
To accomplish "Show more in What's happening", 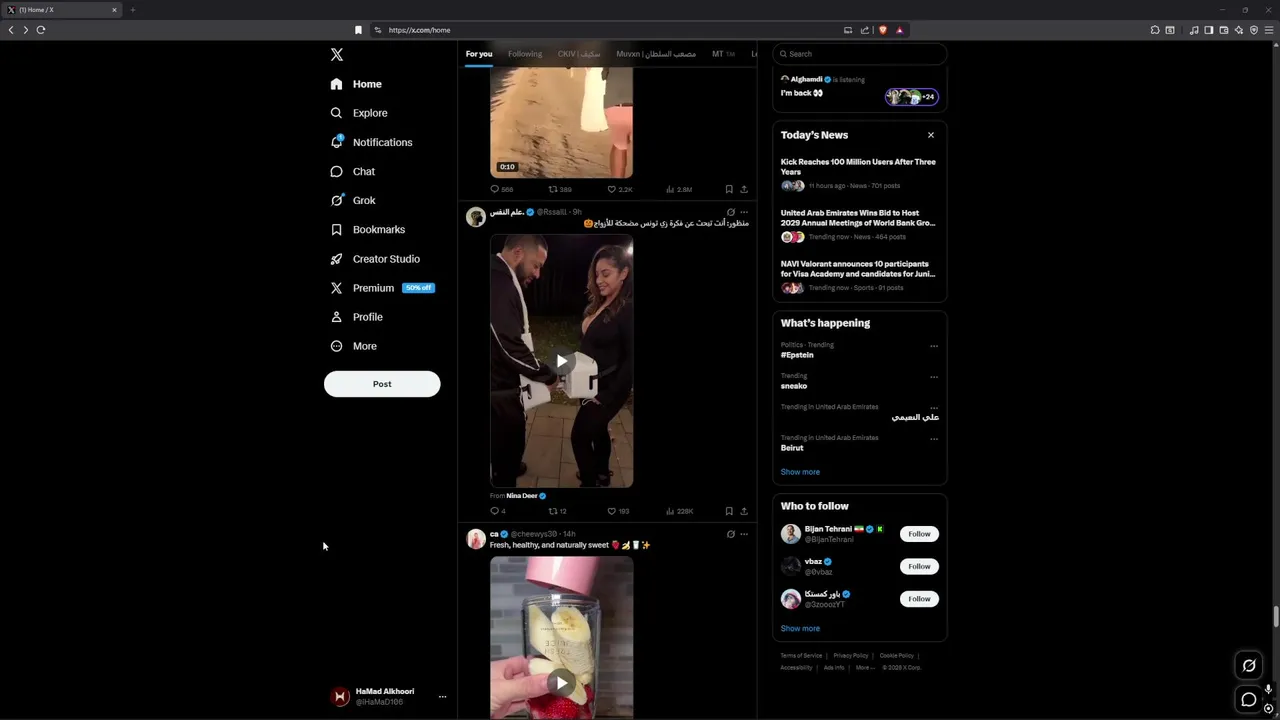I will 800,472.
